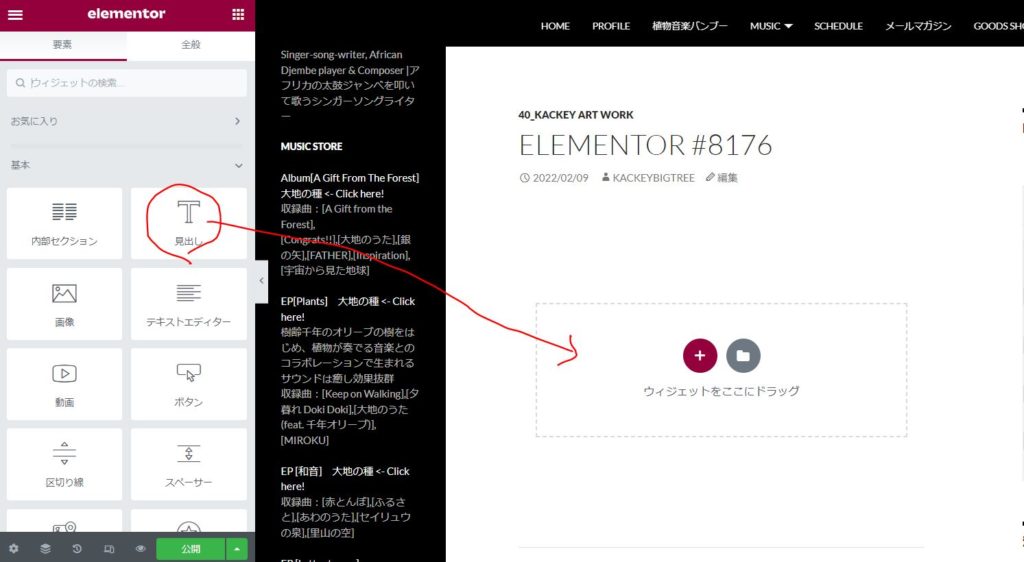The width and height of the screenshot is (1024, 562).
Task: Open the widgets grid icon
Action: [x=238, y=14]
